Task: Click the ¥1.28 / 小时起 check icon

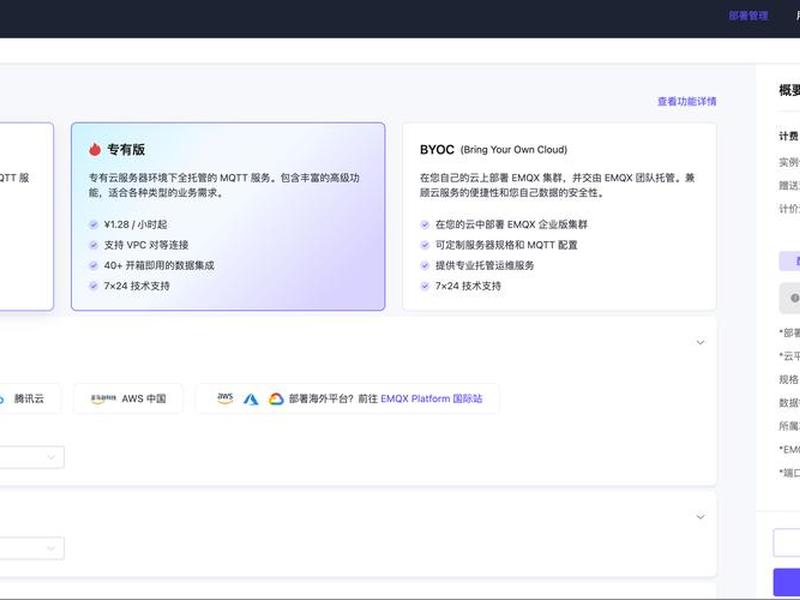Action: (x=93, y=224)
